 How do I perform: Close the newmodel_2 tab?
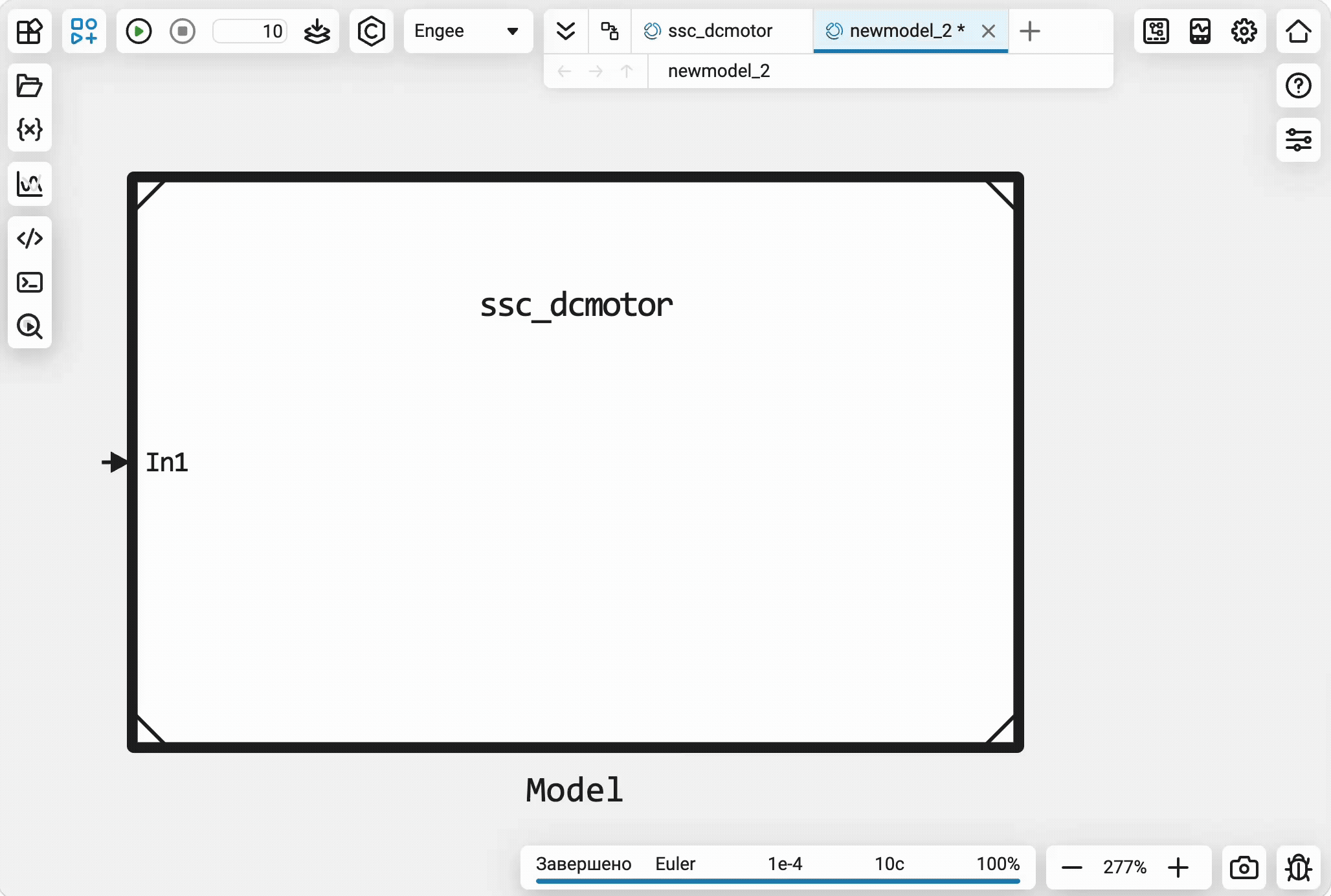point(989,31)
